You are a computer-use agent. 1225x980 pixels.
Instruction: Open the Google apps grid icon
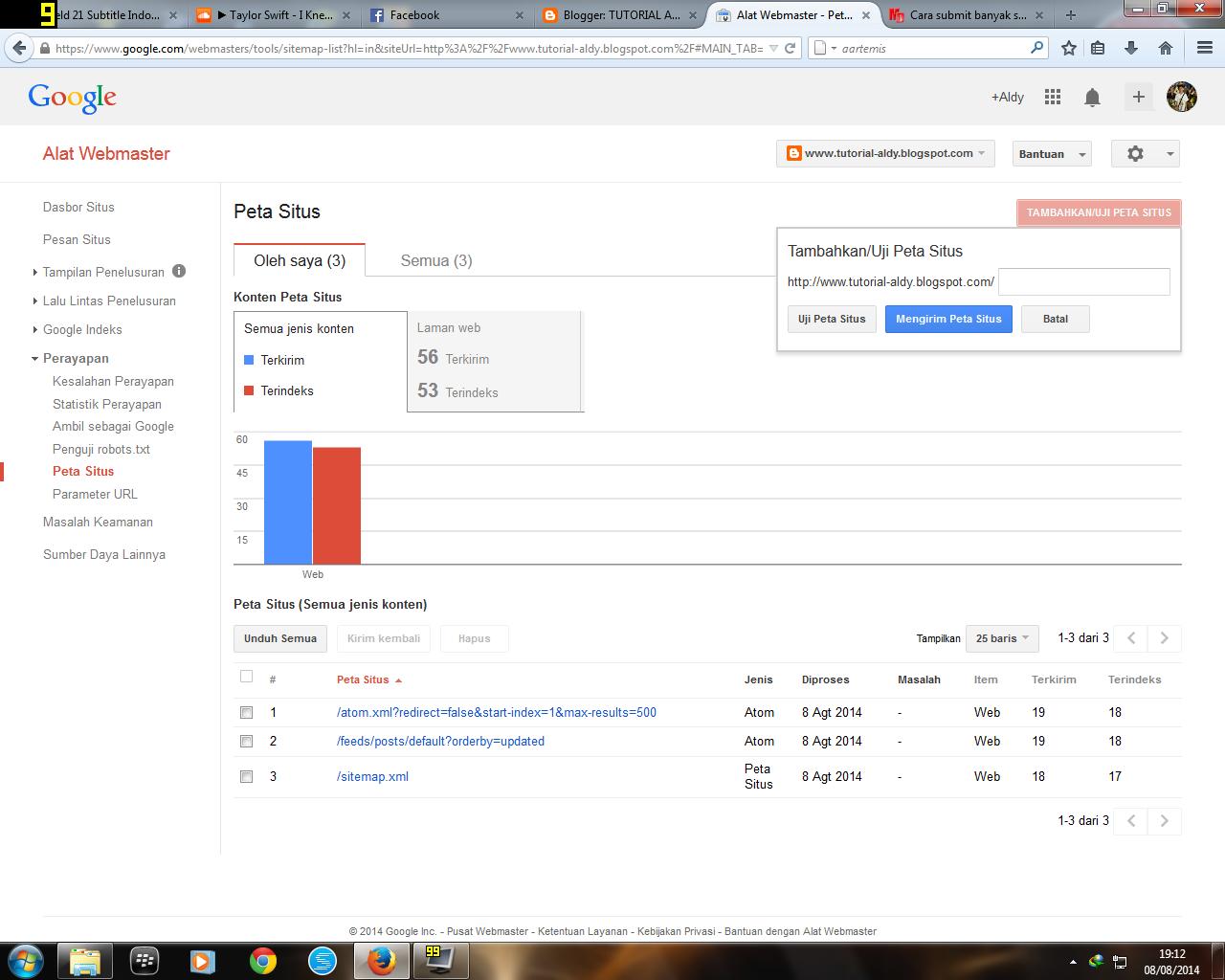(x=1052, y=97)
